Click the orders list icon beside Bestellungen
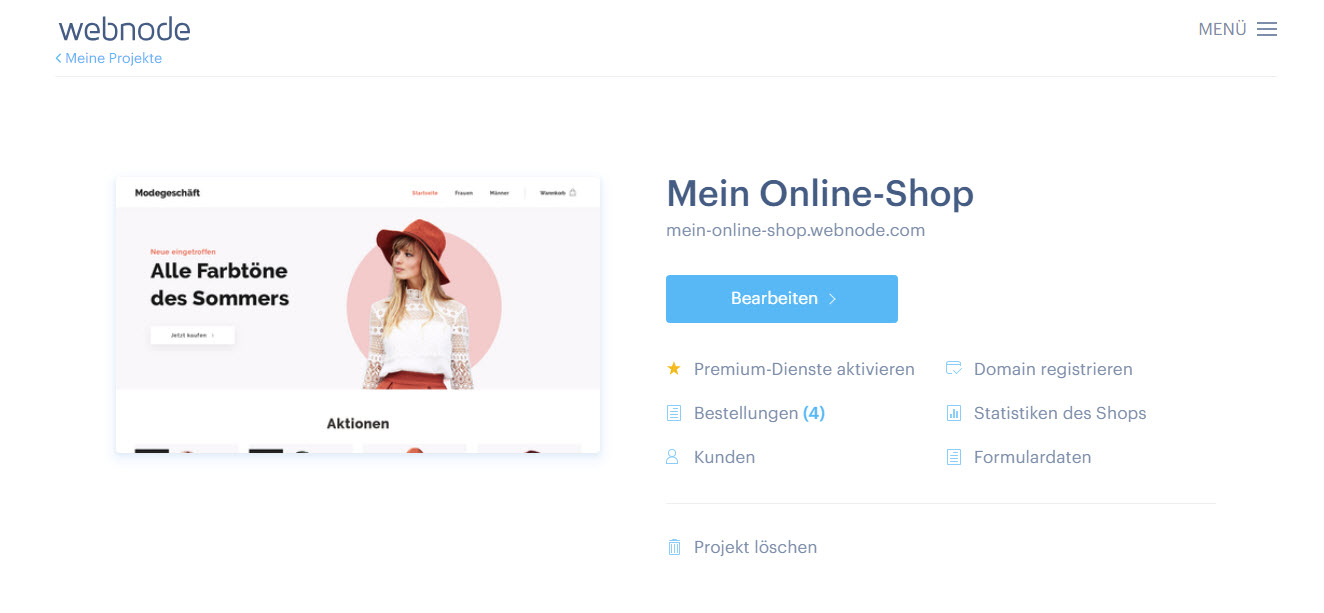The width and height of the screenshot is (1324, 613). (674, 413)
